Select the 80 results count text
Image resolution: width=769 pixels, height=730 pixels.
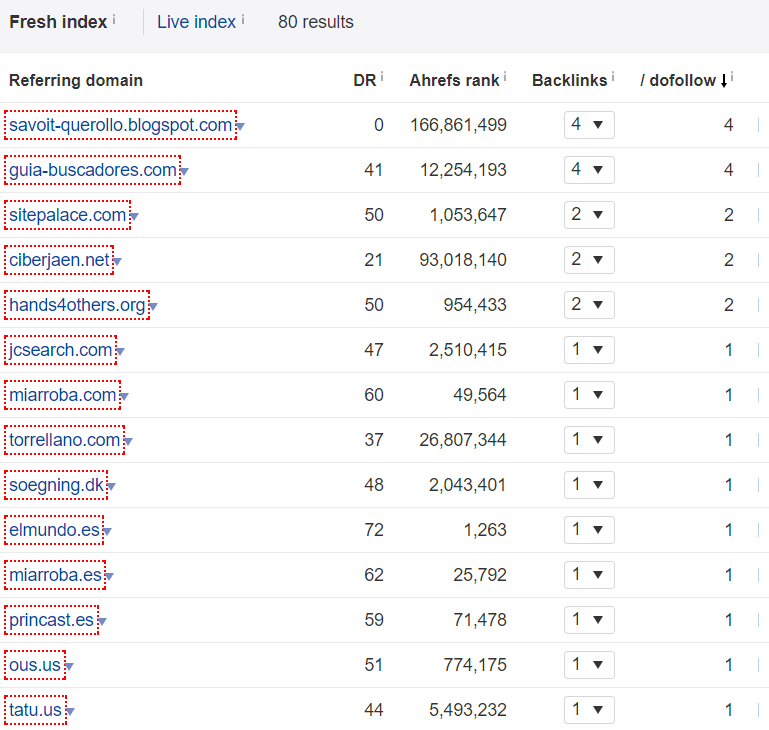(x=316, y=22)
